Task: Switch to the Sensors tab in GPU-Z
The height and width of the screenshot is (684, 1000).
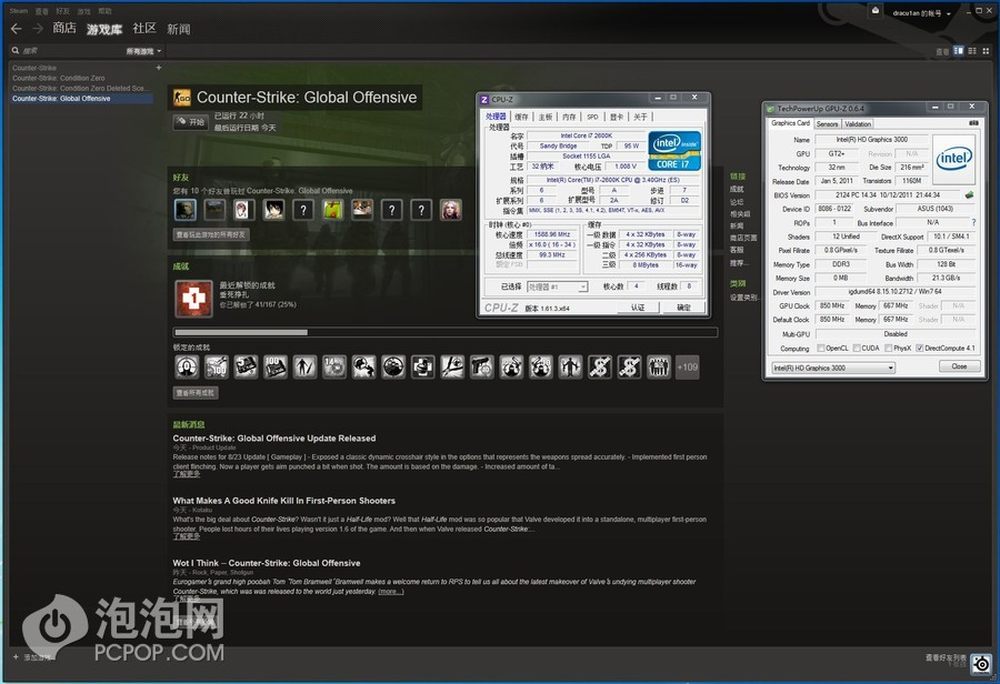Action: (x=827, y=124)
